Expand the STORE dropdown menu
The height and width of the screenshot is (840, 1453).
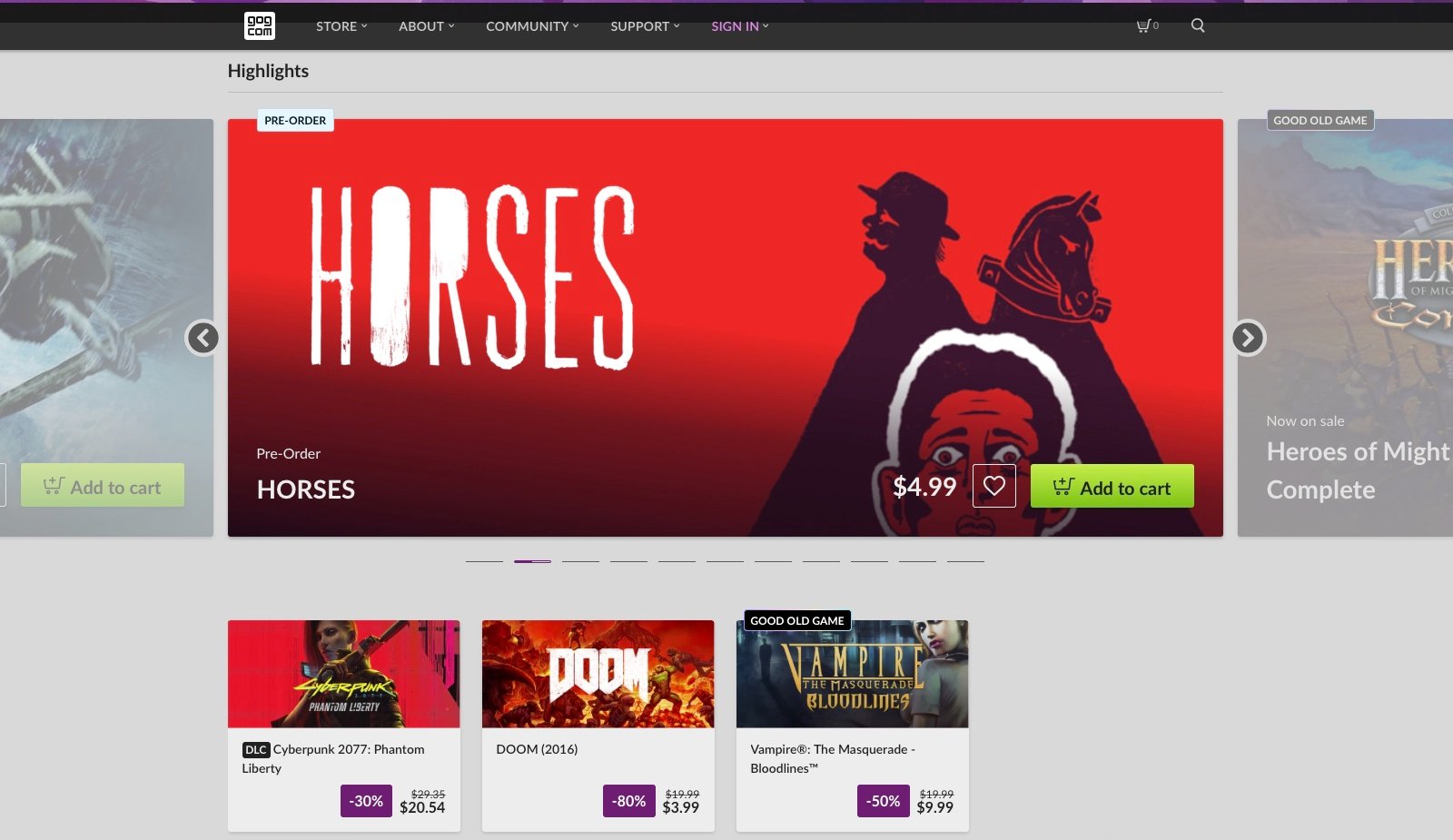(x=341, y=26)
